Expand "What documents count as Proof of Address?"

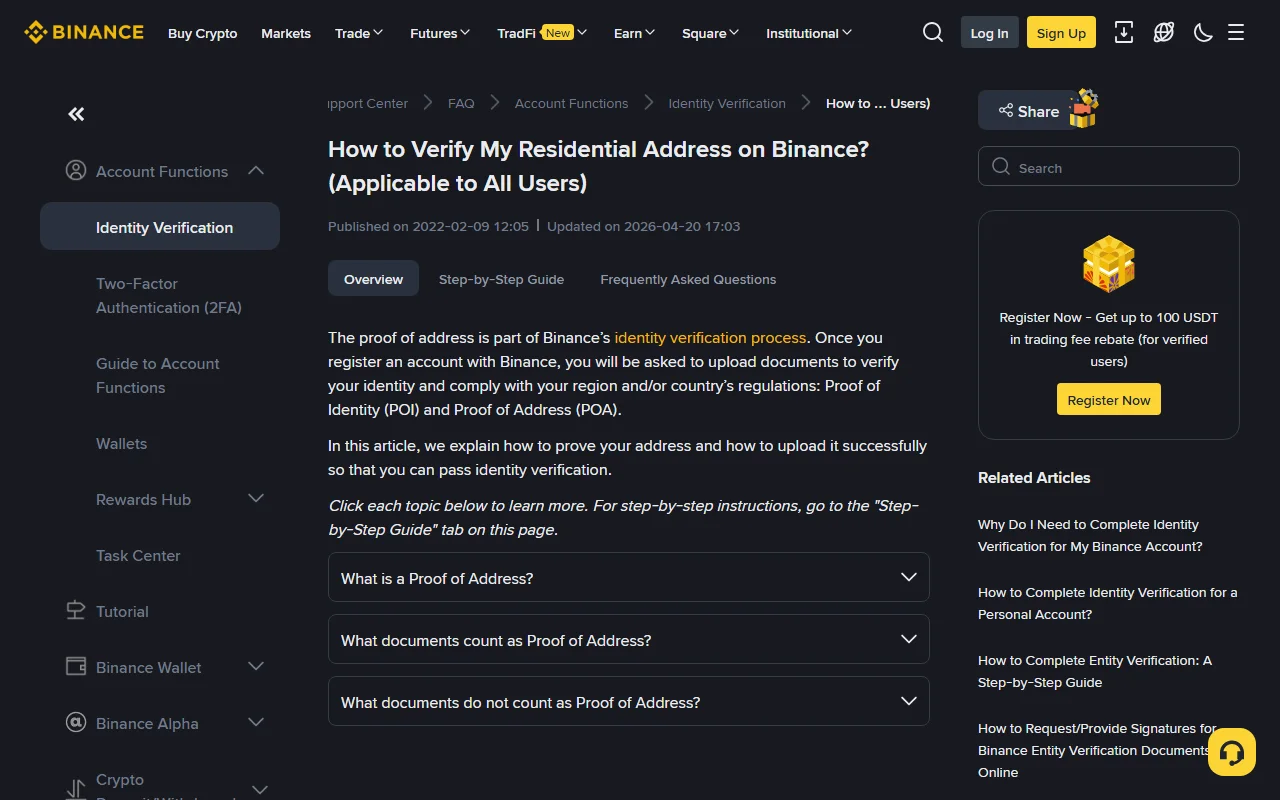point(629,640)
